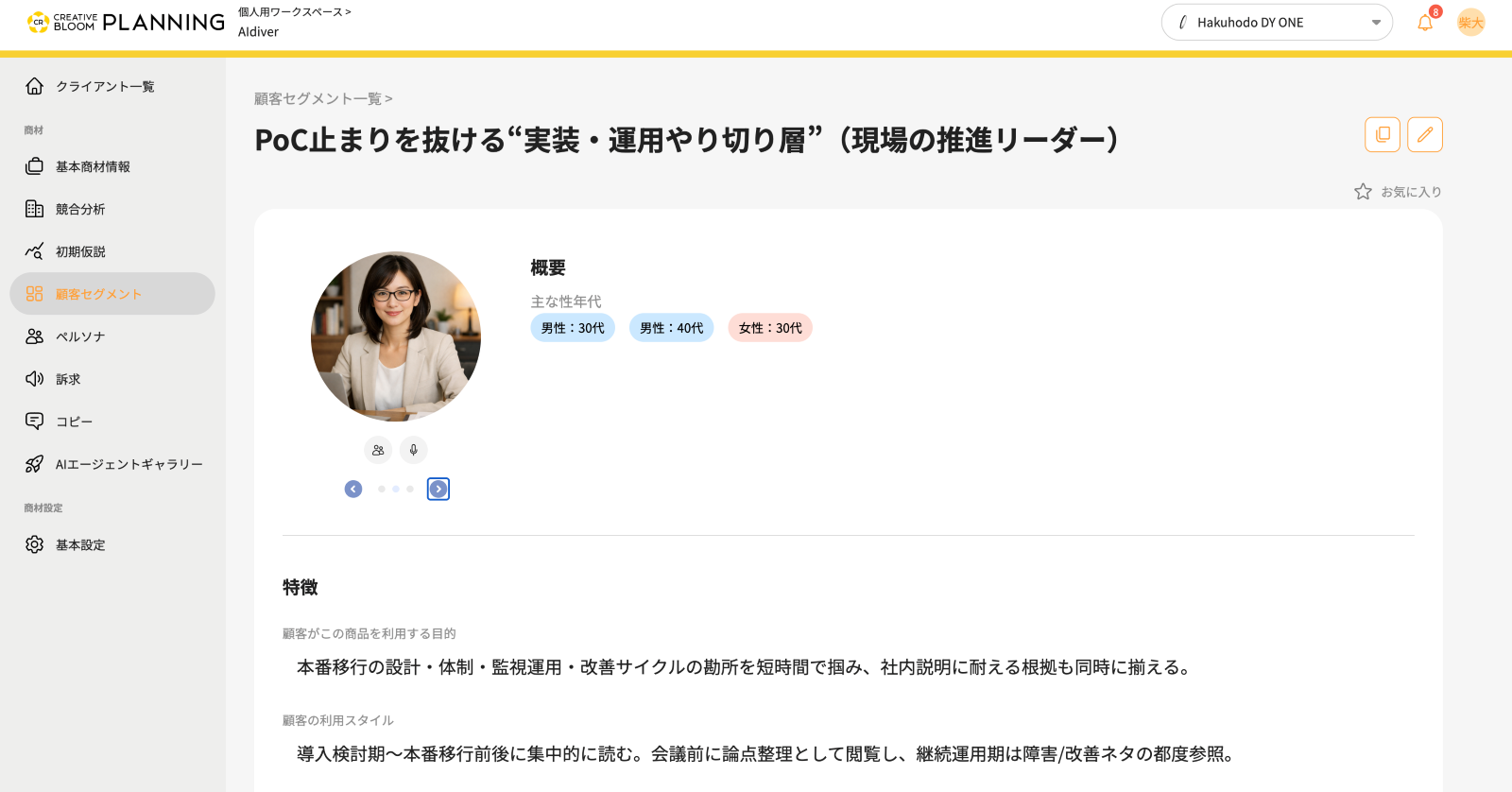Click the 女性：30代 pink tag
Image resolution: width=1512 pixels, height=792 pixels.
769,328
